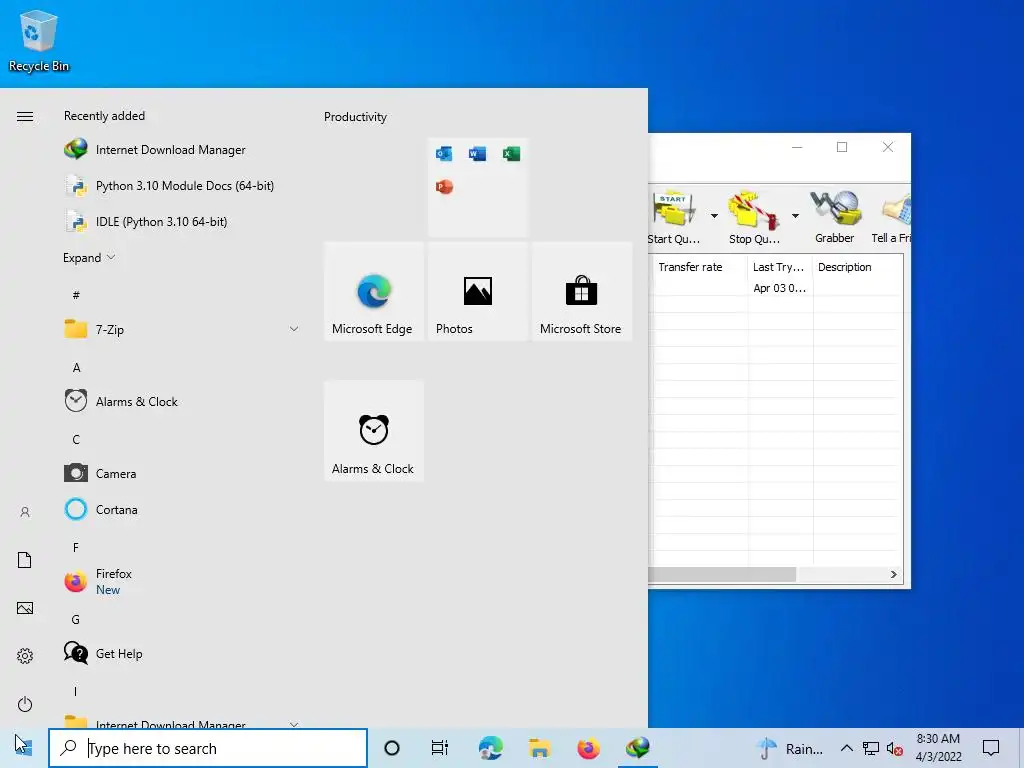Expand the 7-Zip folder
Viewport: 1024px width, 768px height.
click(x=182, y=330)
